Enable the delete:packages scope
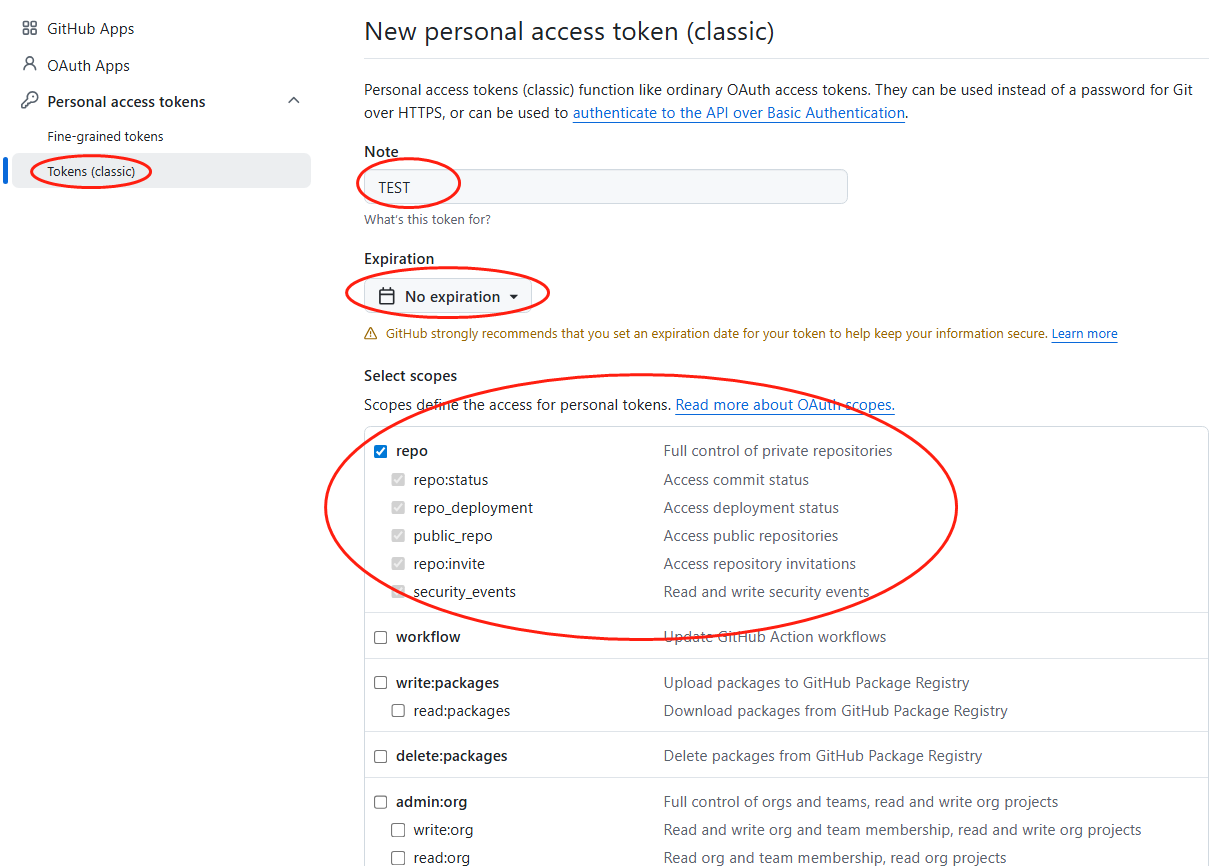 tap(381, 756)
